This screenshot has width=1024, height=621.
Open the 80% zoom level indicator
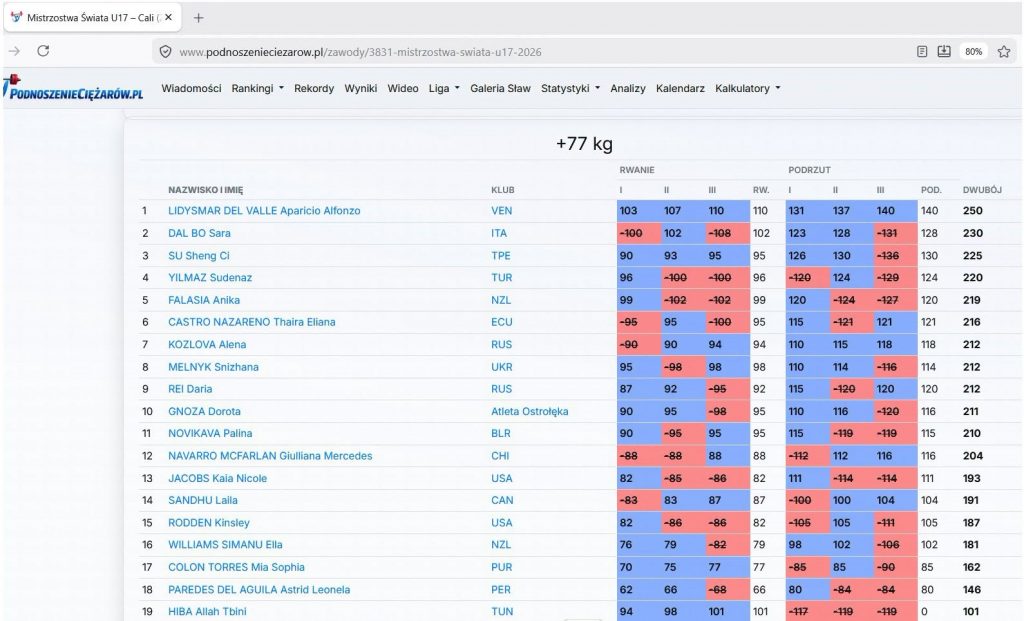[973, 52]
